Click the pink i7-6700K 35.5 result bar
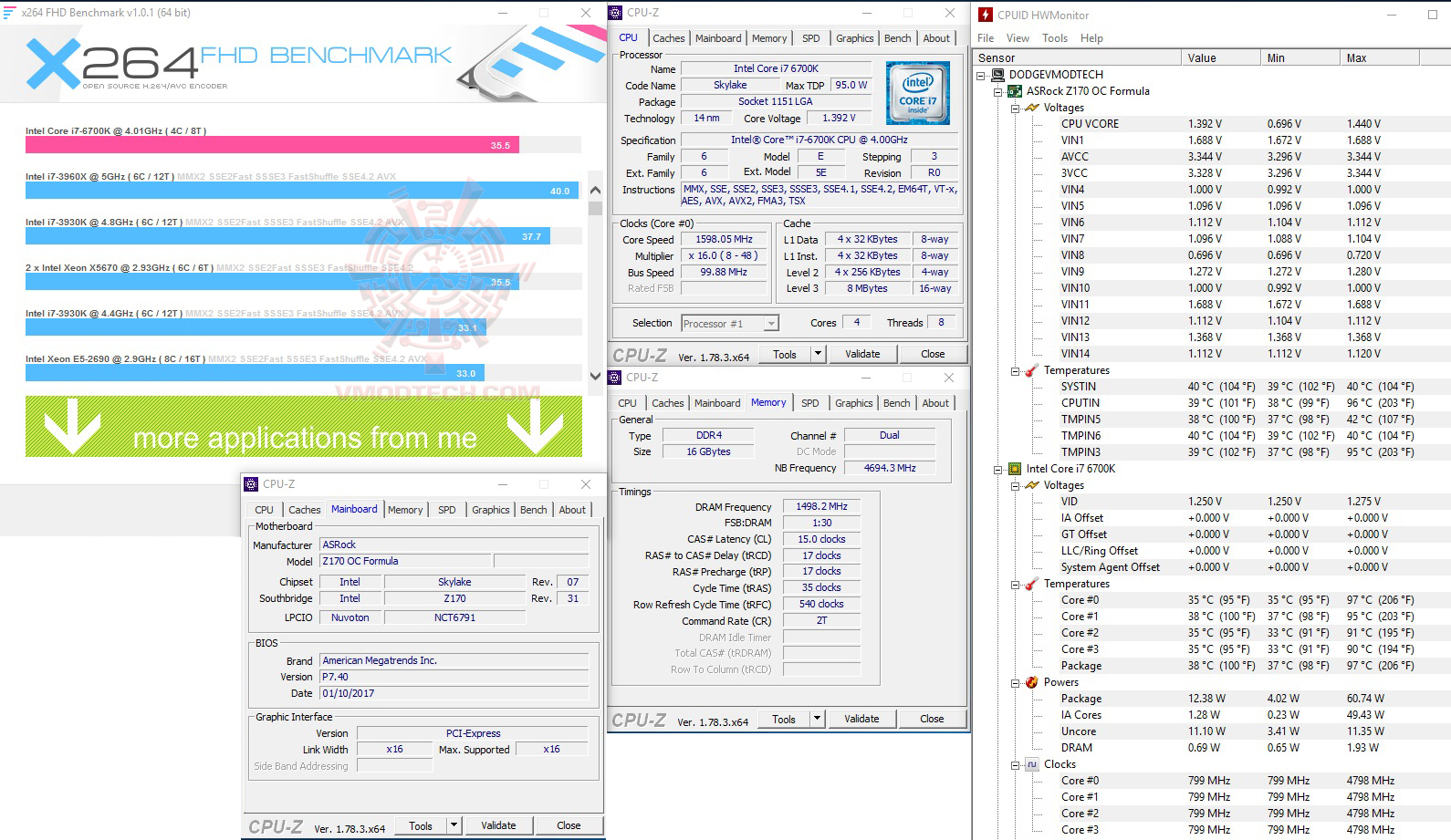This screenshot has height=840, width=1451. tap(272, 145)
